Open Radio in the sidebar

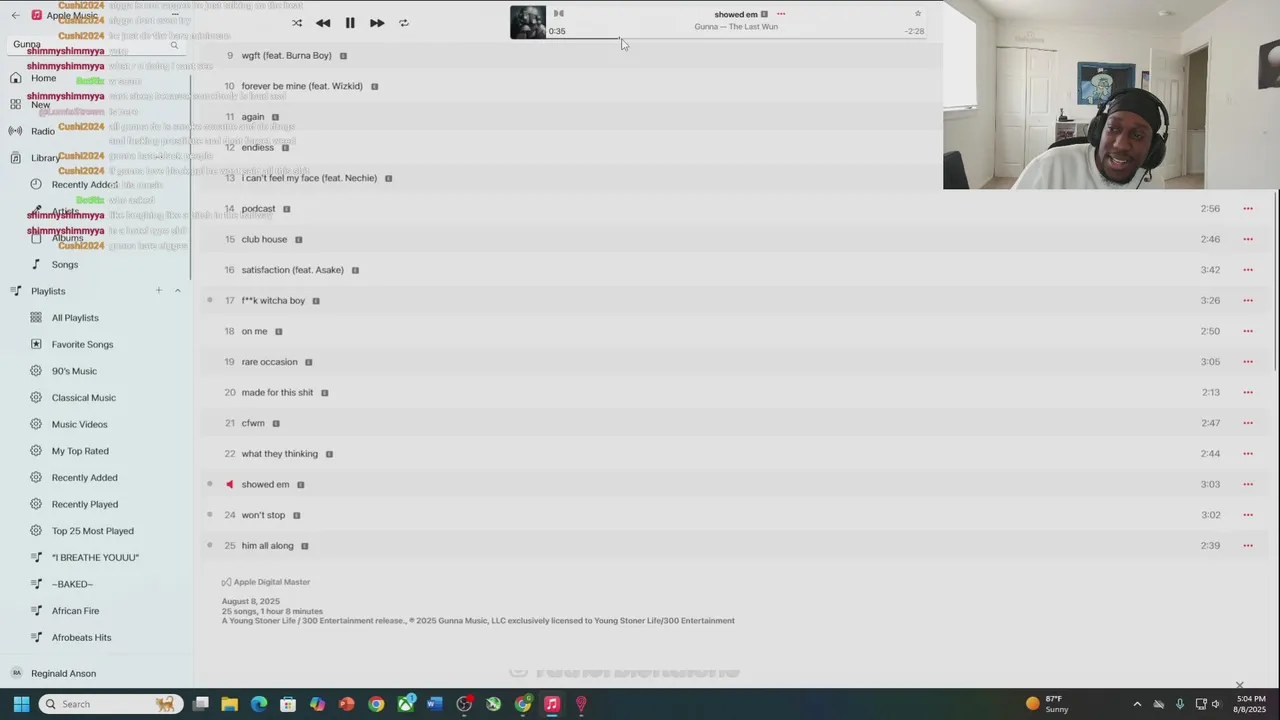(43, 131)
